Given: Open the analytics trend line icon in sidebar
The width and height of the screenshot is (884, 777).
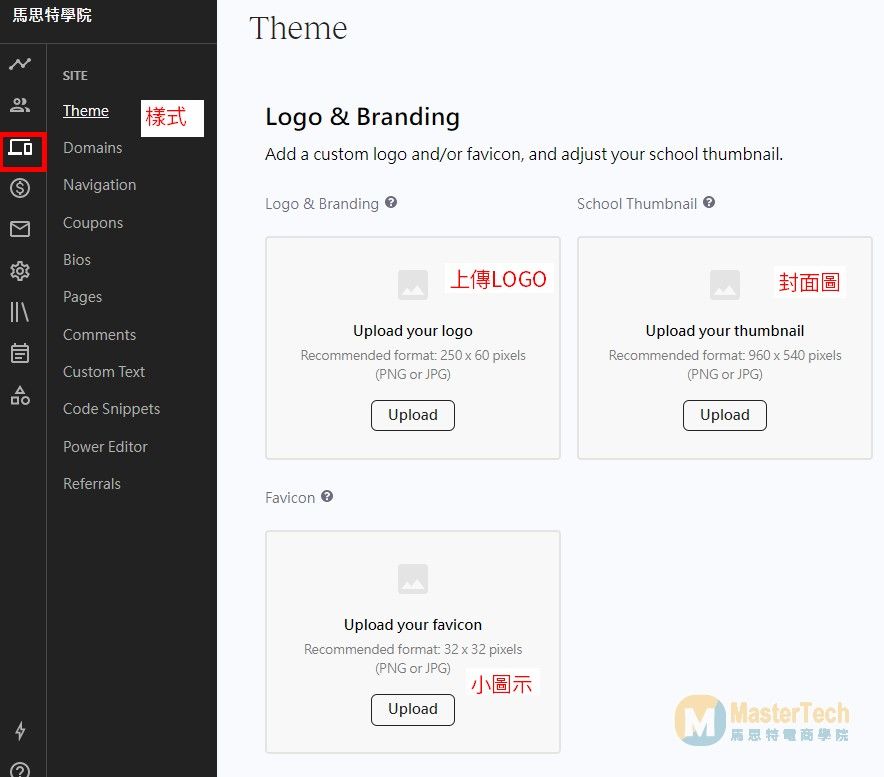Looking at the screenshot, I should [x=20, y=65].
